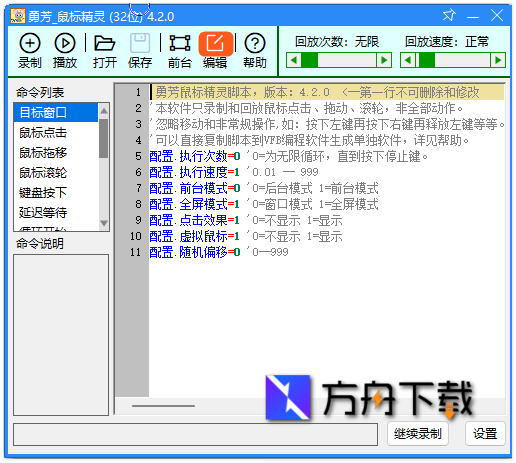Click line 9 配置.点击效果=1
This screenshot has height=463, width=516.
point(195,220)
